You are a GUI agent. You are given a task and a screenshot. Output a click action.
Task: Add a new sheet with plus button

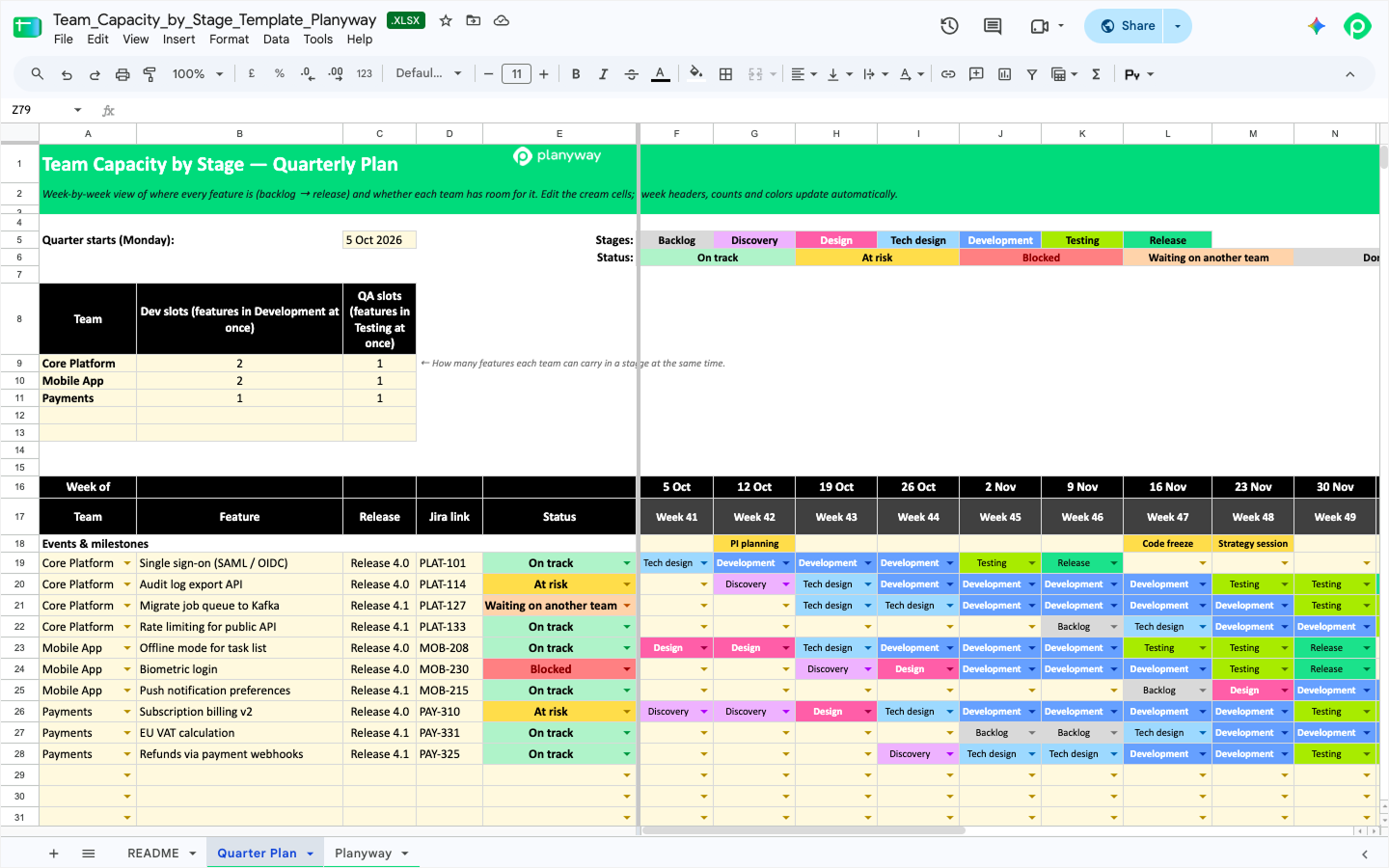(x=54, y=854)
